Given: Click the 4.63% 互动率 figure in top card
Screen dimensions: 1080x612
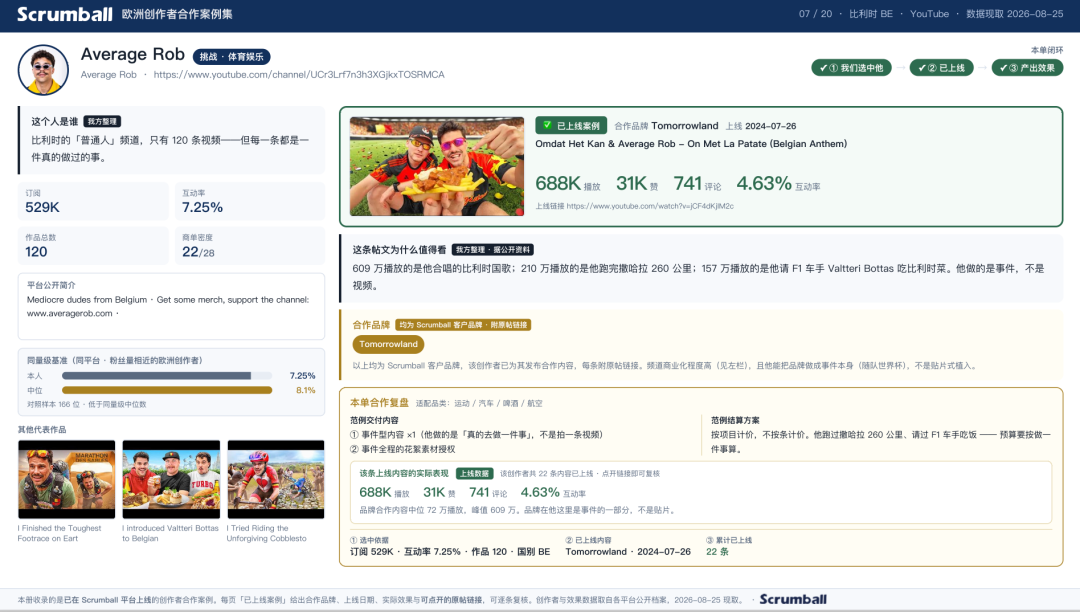Looking at the screenshot, I should 778,184.
